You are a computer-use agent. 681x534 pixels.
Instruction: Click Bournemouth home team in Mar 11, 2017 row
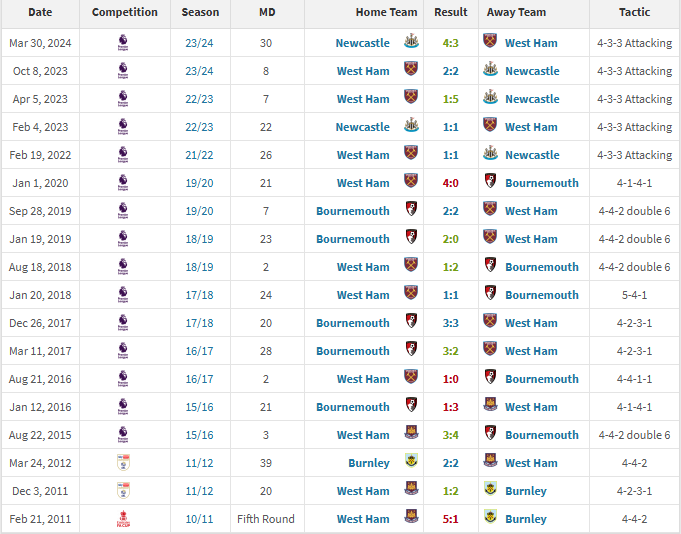[353, 350]
